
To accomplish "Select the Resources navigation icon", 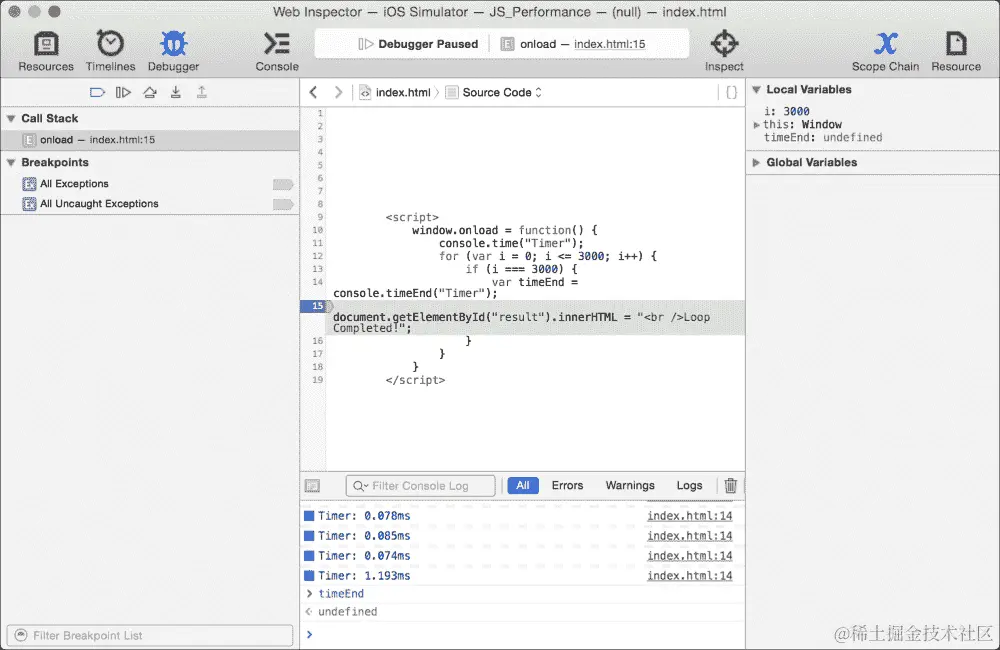I will point(45,47).
